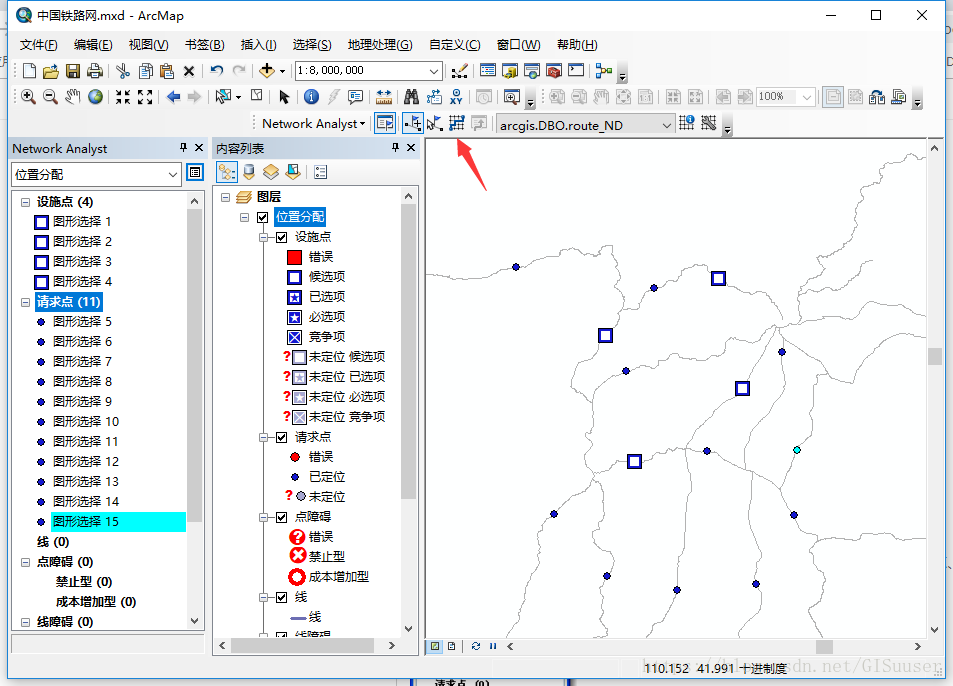This screenshot has height=686, width=953.
Task: Click the 禁止型 (0) barrier entry
Action: click(x=84, y=582)
